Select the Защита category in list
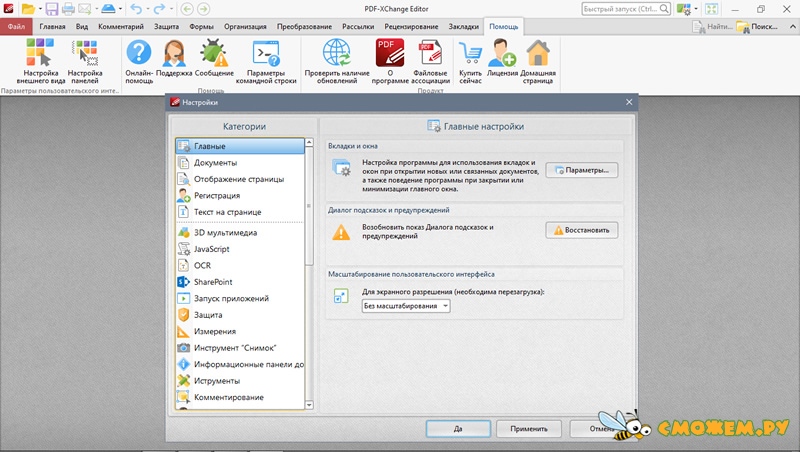Viewport: 800px width, 452px height. click(x=240, y=315)
